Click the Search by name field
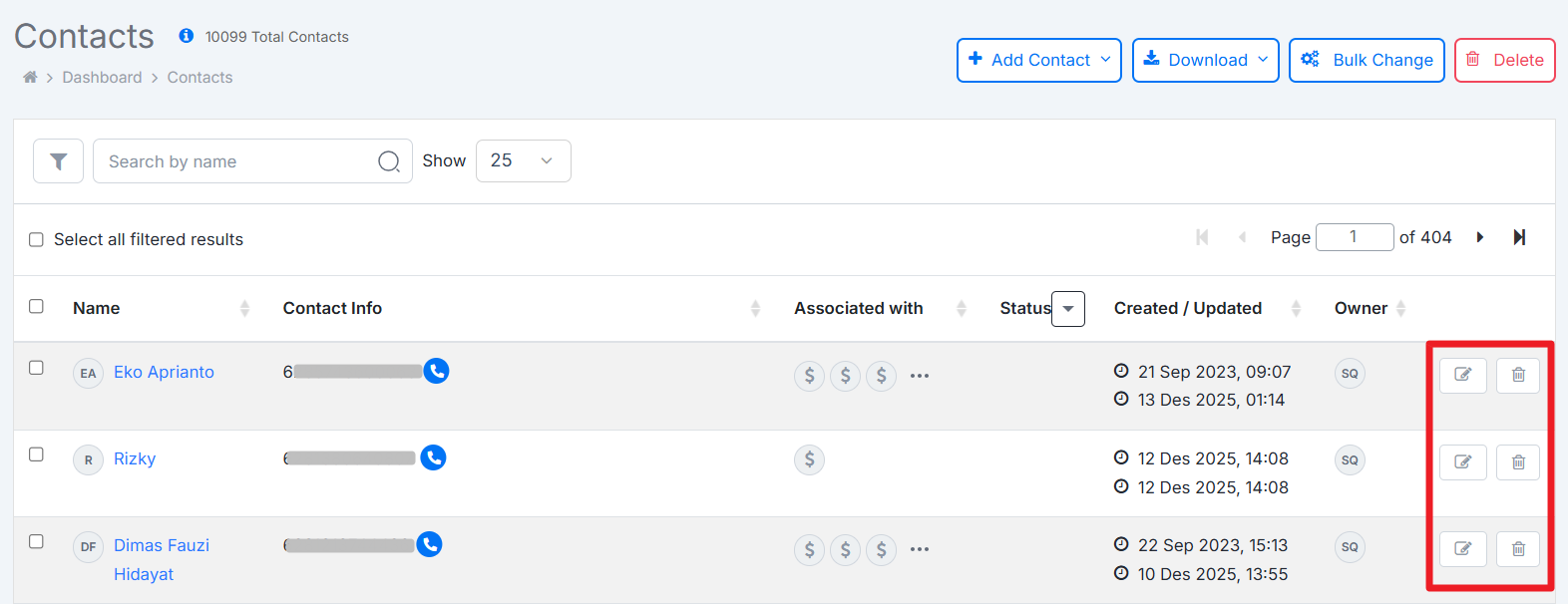Viewport: 1568px width, 604px height. pos(239,161)
